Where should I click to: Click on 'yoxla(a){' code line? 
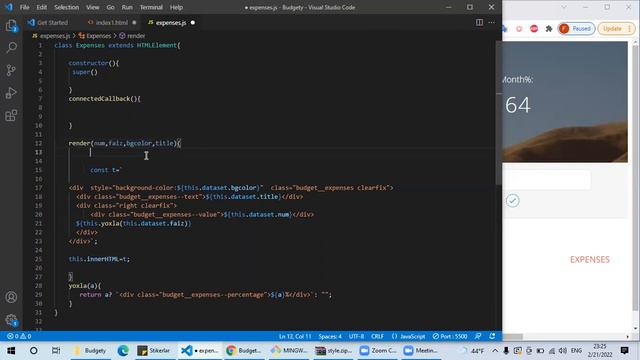[x=84, y=286]
